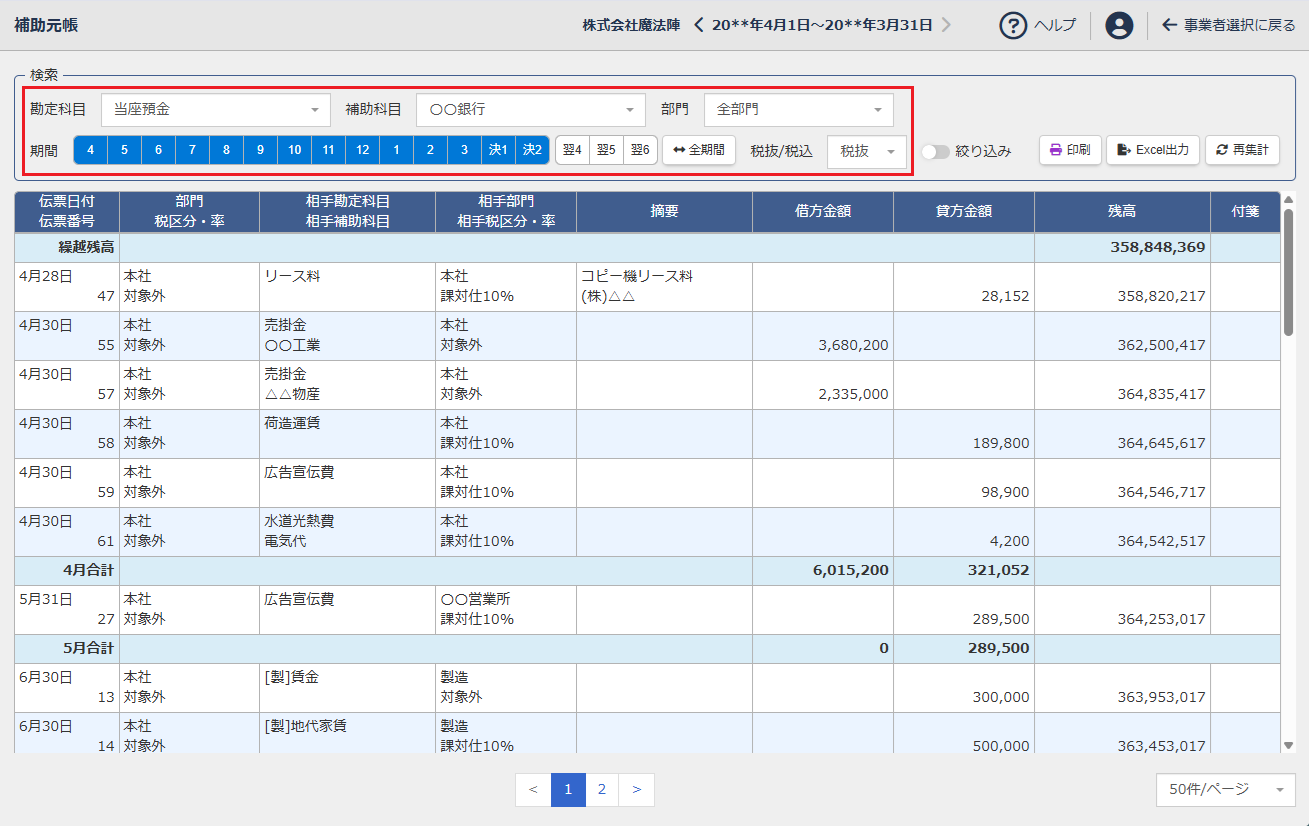Toggle the 絞り込み filter switch

click(936, 152)
